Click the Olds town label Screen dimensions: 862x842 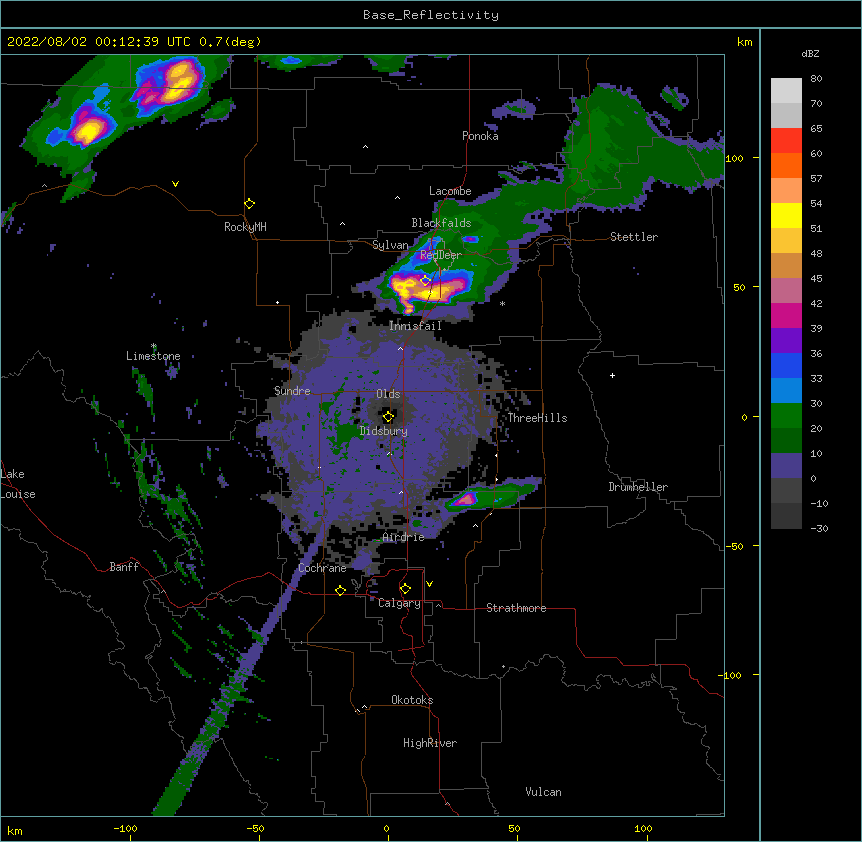point(388,394)
